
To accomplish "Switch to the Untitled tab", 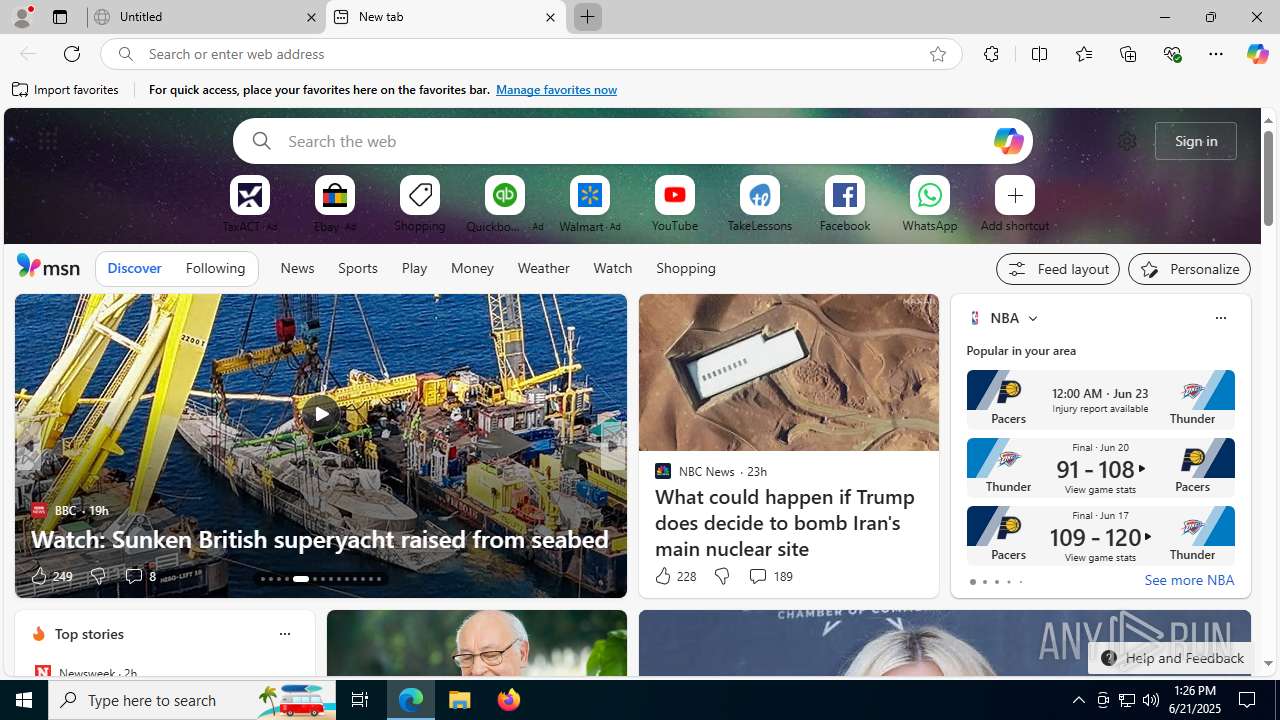I will [206, 17].
